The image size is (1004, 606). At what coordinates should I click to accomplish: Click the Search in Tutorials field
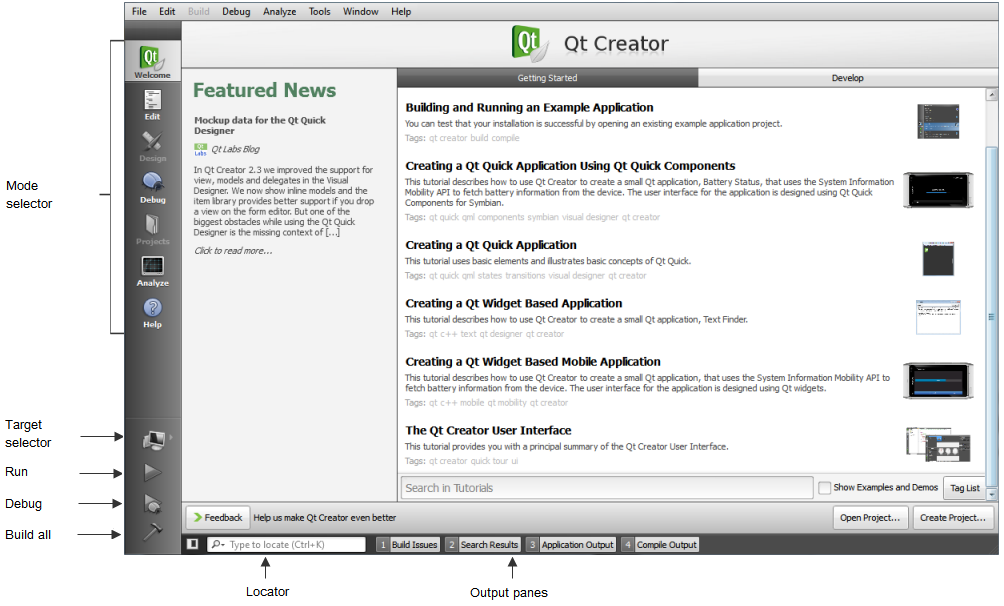point(606,488)
